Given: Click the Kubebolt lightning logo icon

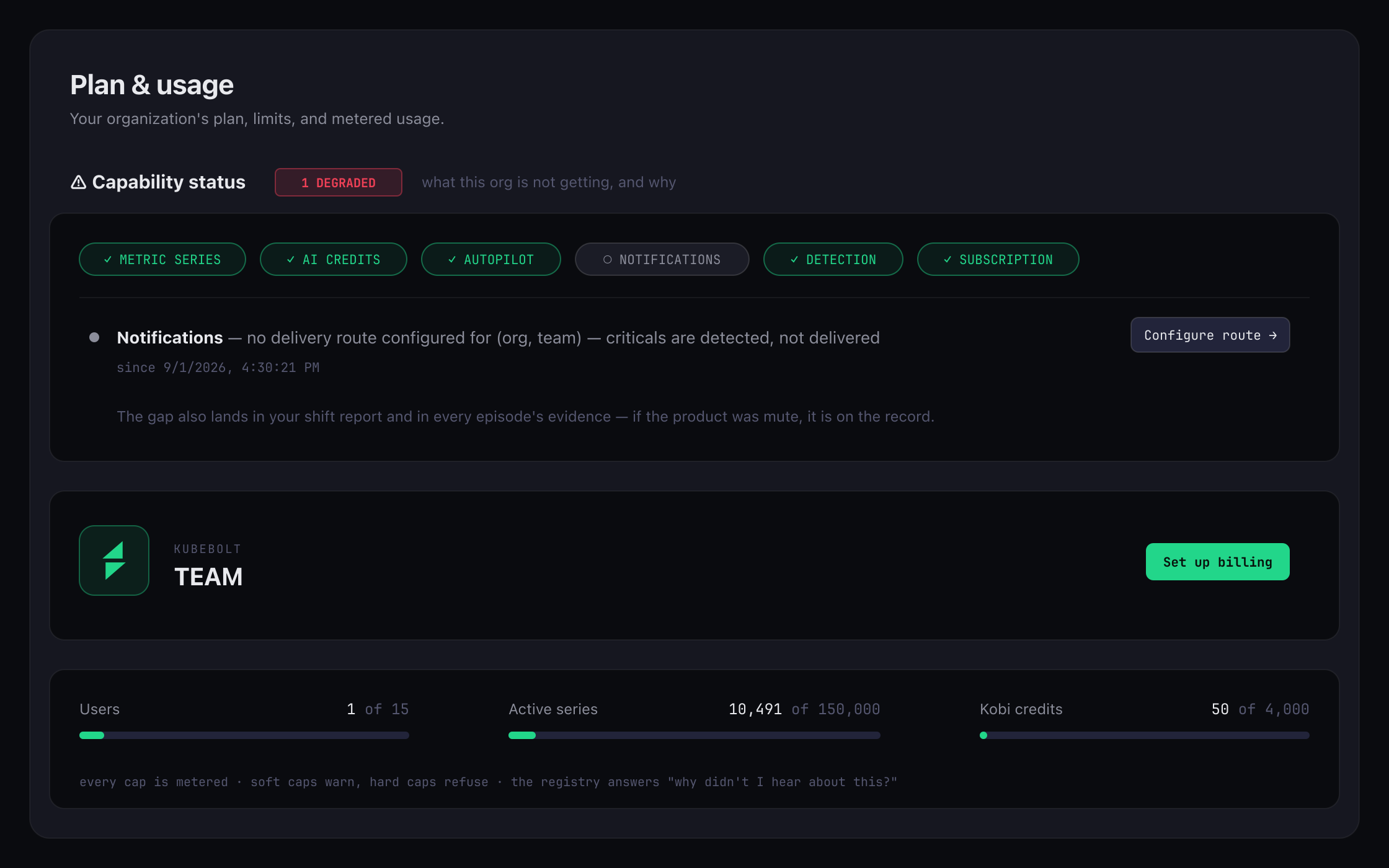Looking at the screenshot, I should [x=114, y=560].
